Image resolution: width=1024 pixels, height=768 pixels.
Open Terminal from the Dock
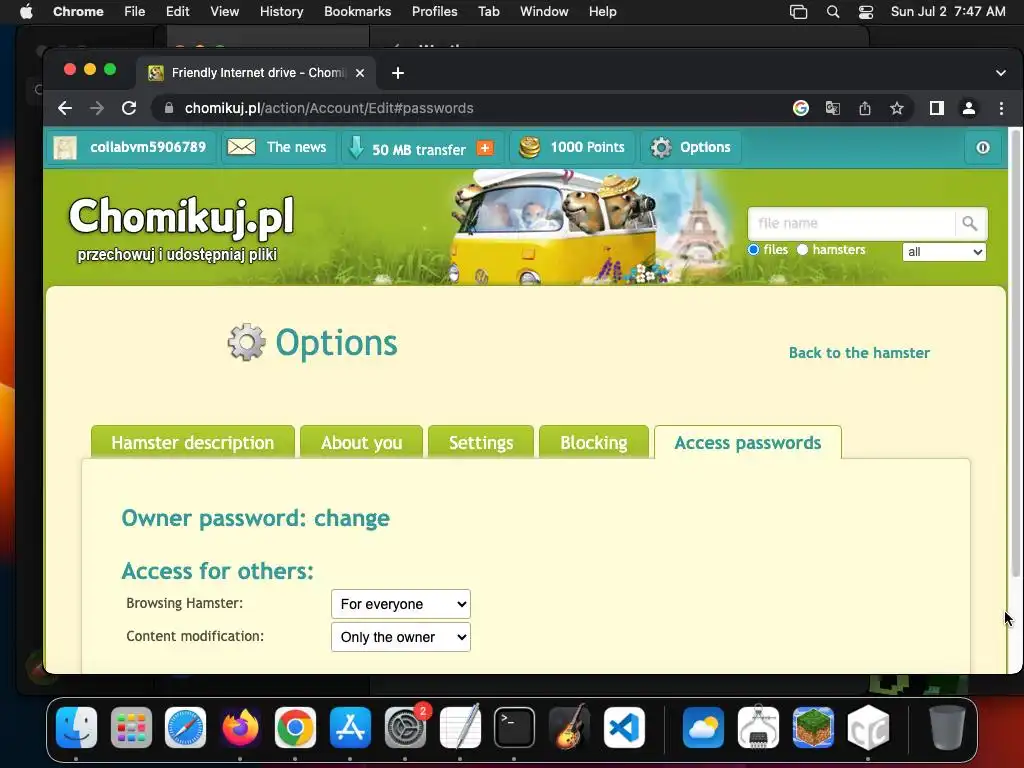(x=514, y=728)
